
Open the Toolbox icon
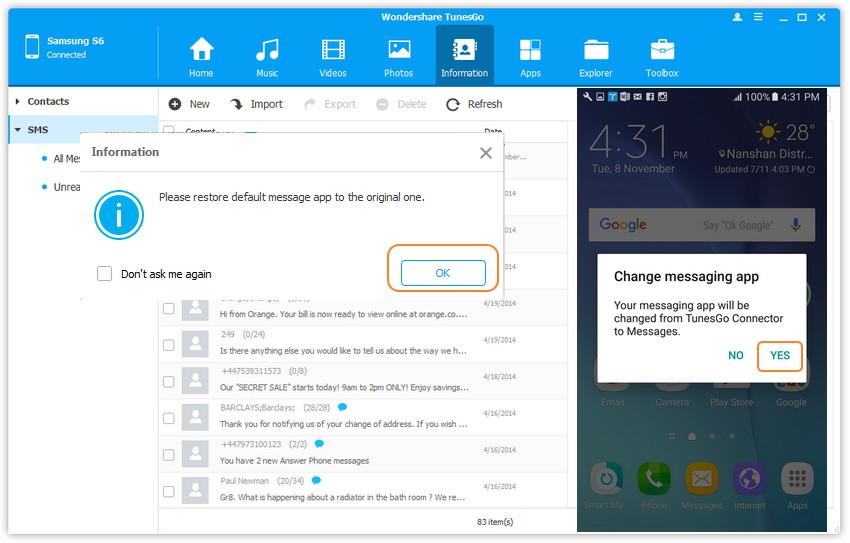click(662, 50)
